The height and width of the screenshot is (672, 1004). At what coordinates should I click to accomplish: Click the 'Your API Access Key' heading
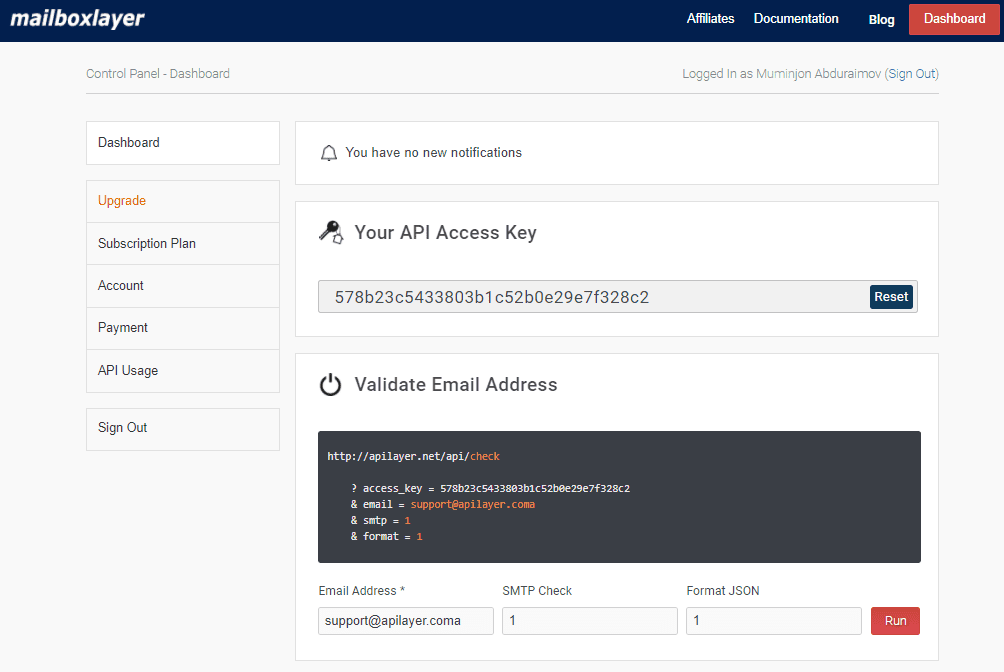click(446, 233)
